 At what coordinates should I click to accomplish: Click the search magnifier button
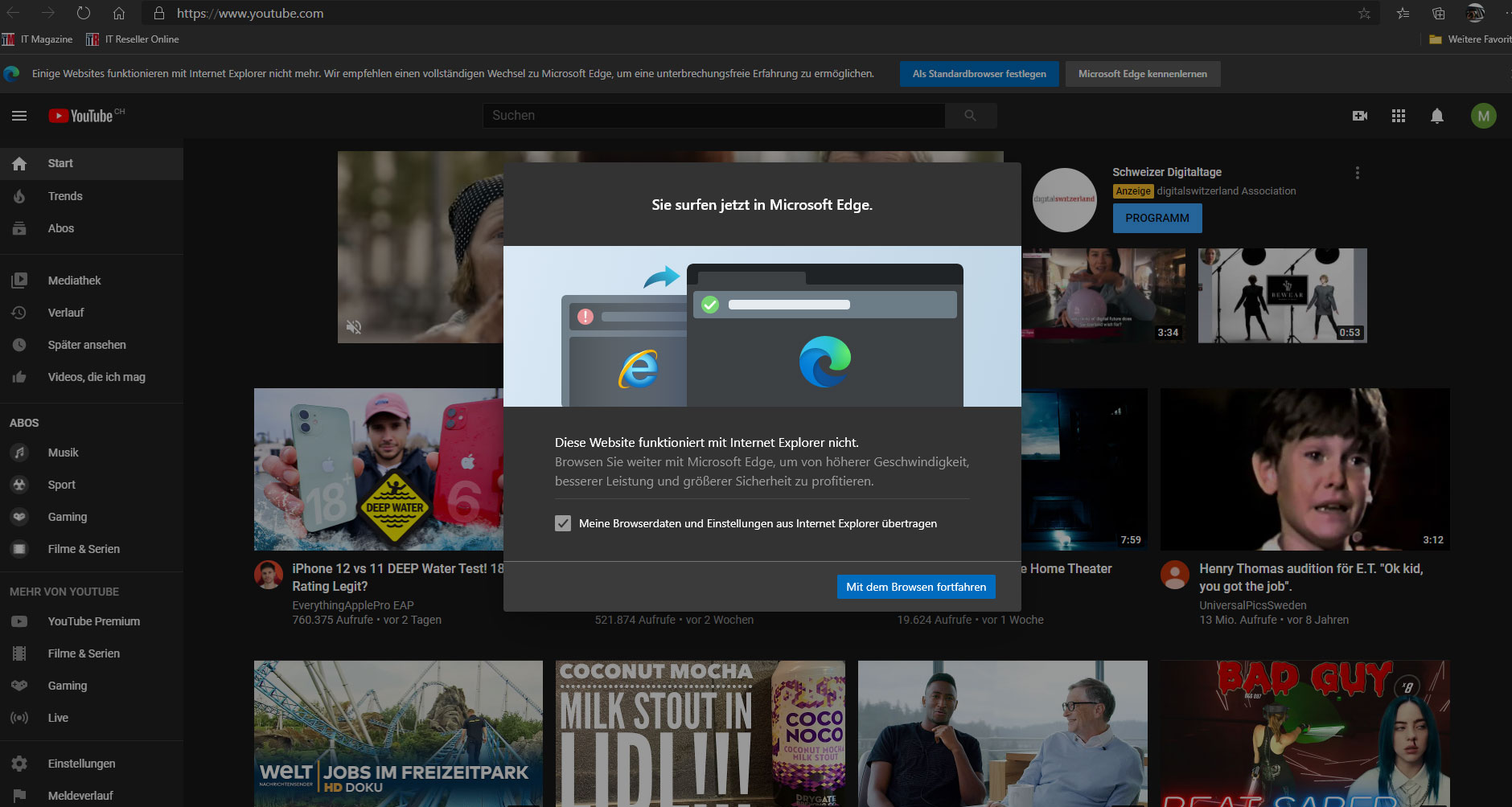[971, 116]
